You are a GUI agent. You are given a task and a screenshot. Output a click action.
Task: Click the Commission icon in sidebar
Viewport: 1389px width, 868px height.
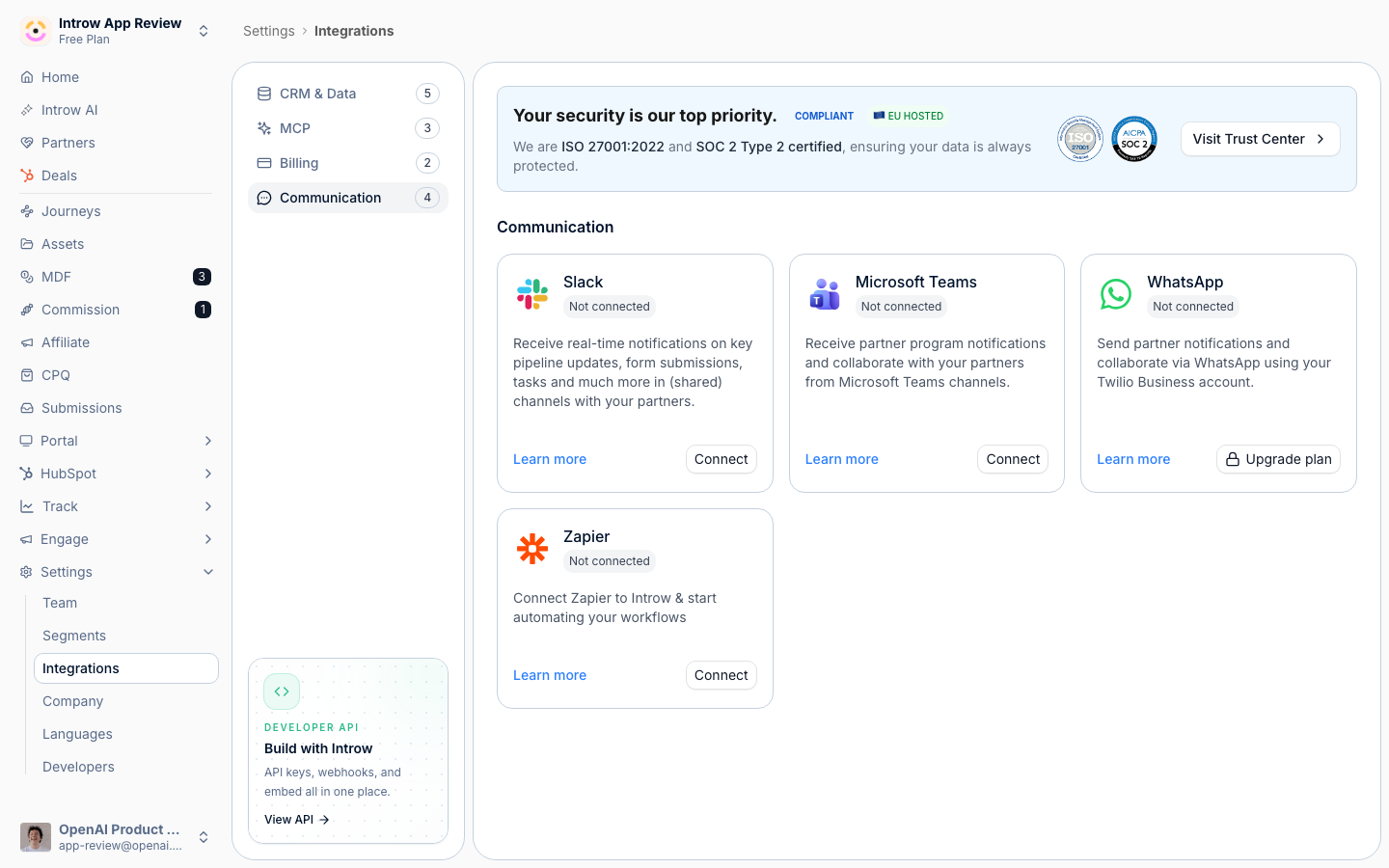click(x=27, y=310)
